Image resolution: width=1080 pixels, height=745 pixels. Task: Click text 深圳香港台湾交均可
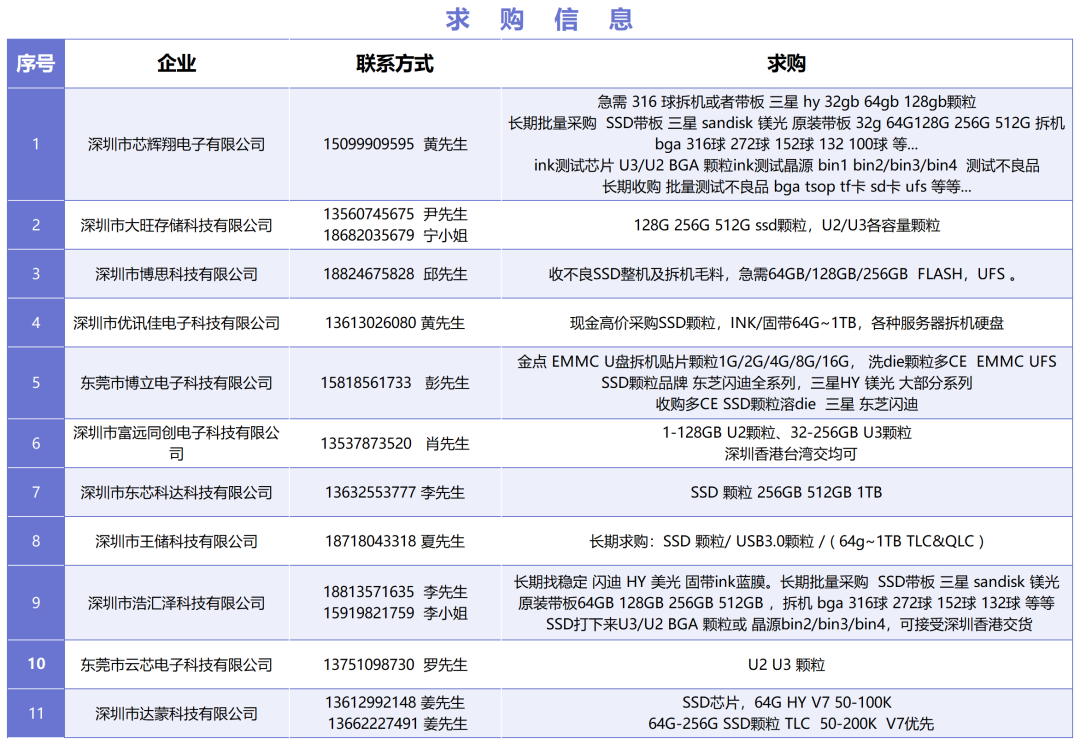(x=790, y=454)
